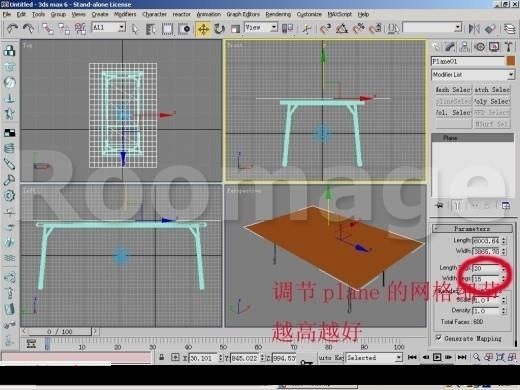Click Go to End playback button
The width and height of the screenshot is (520, 390).
[x=462, y=357]
